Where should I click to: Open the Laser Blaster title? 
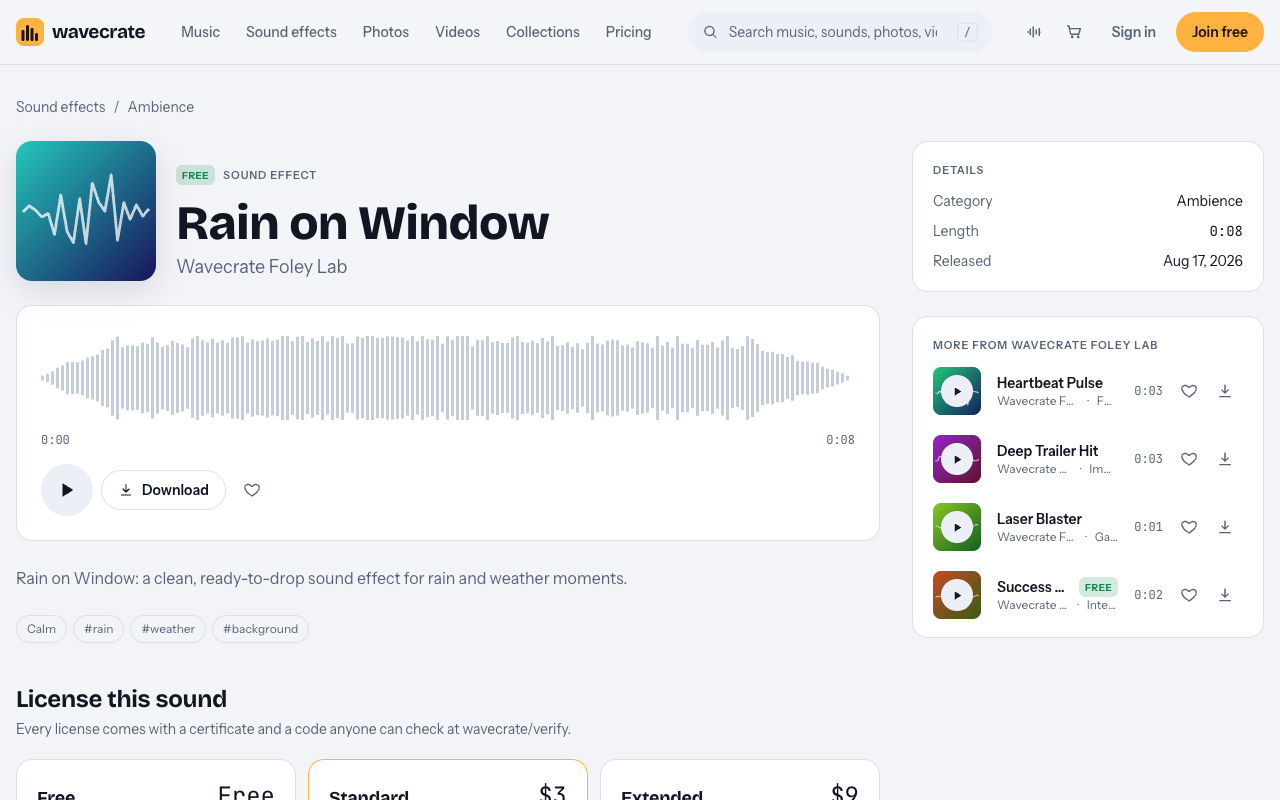1039,519
